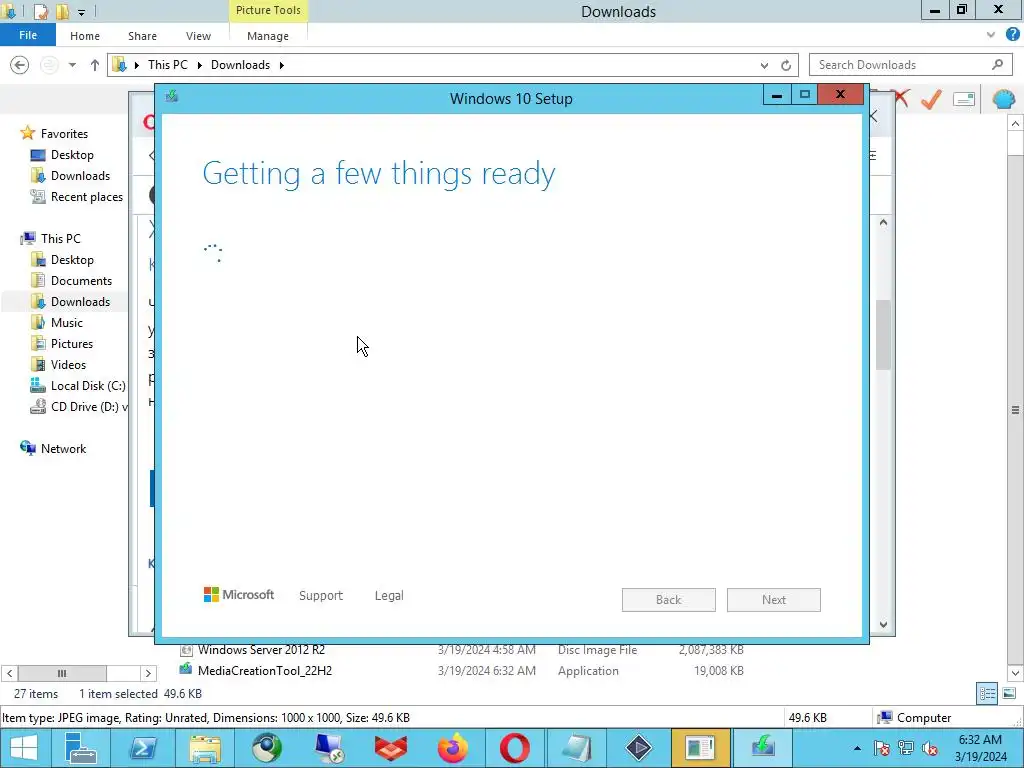Click the New folder quick access icon
Image resolution: width=1024 pixels, height=768 pixels.
62,12
